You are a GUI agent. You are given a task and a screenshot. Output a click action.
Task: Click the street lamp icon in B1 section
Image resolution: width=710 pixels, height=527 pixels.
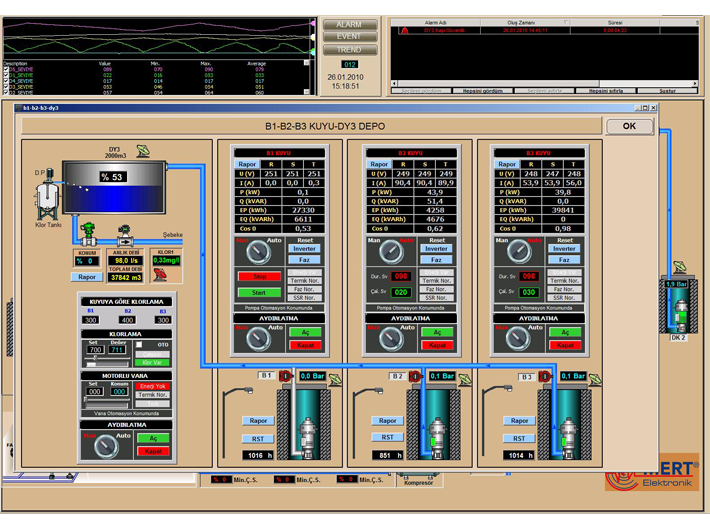237,422
